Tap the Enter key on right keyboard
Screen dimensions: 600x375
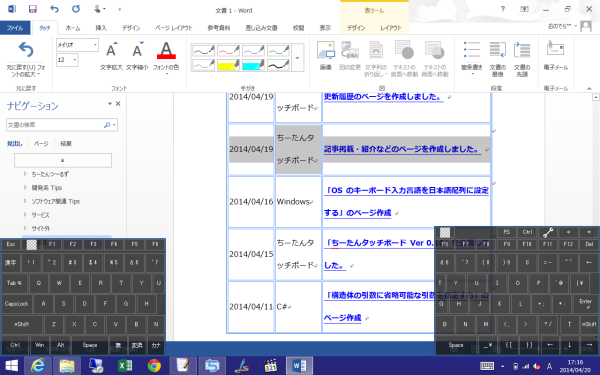(x=585, y=304)
